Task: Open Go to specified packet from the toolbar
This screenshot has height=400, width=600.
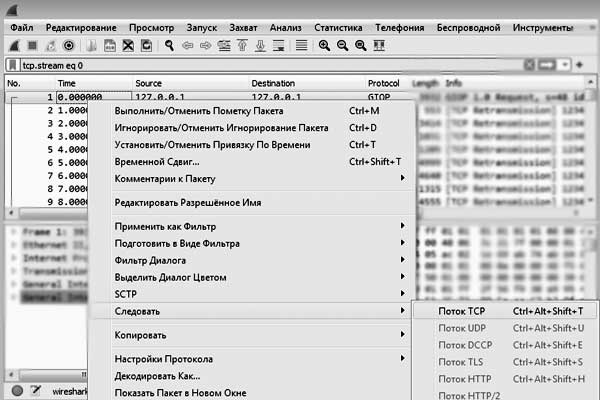Action: [224, 46]
